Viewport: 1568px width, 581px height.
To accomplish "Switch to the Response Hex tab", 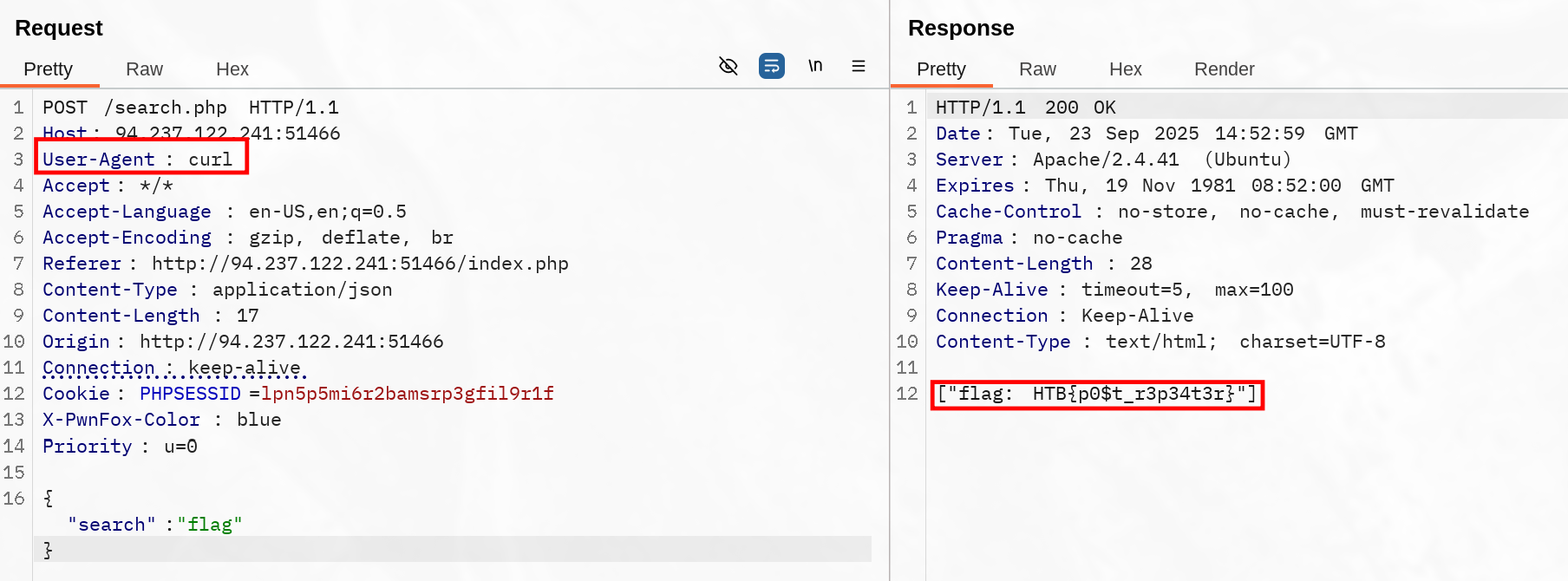I will click(1125, 69).
